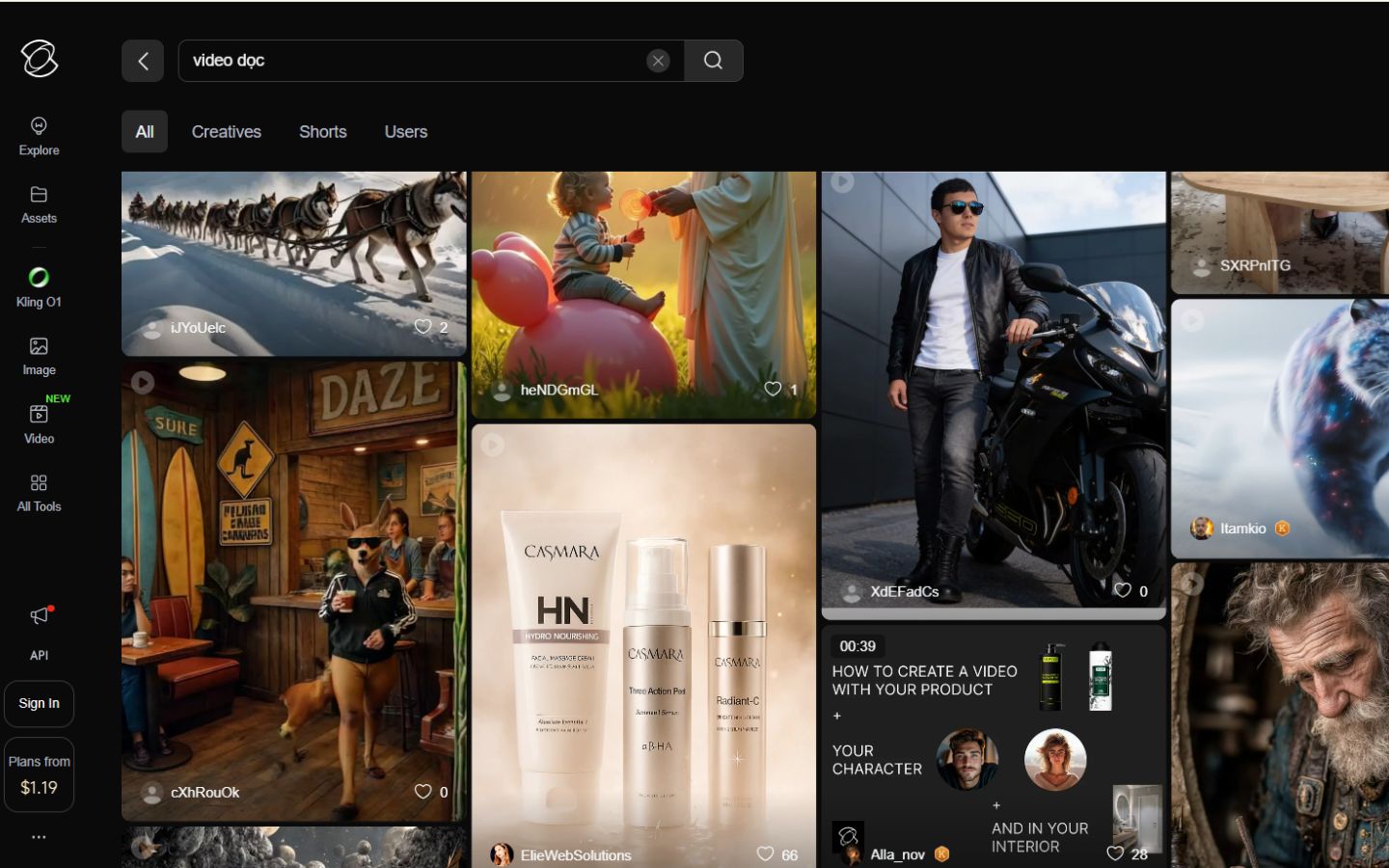The width and height of the screenshot is (1389, 868).
Task: Open the ElieWebSolutions username link
Action: 576,855
